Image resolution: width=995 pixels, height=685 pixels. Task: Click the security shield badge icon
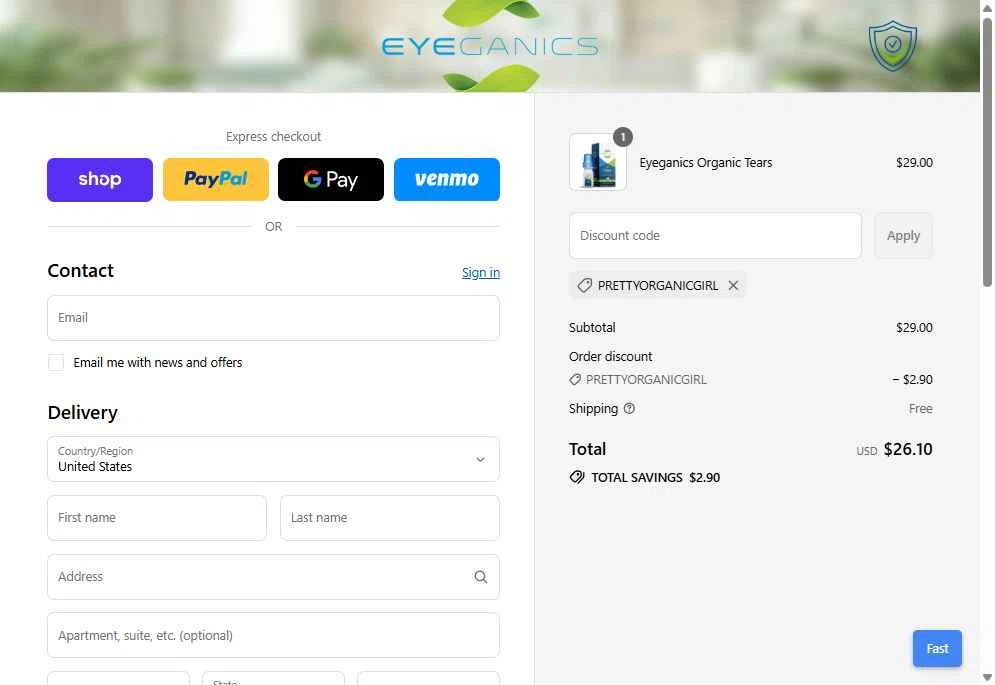[x=892, y=46]
